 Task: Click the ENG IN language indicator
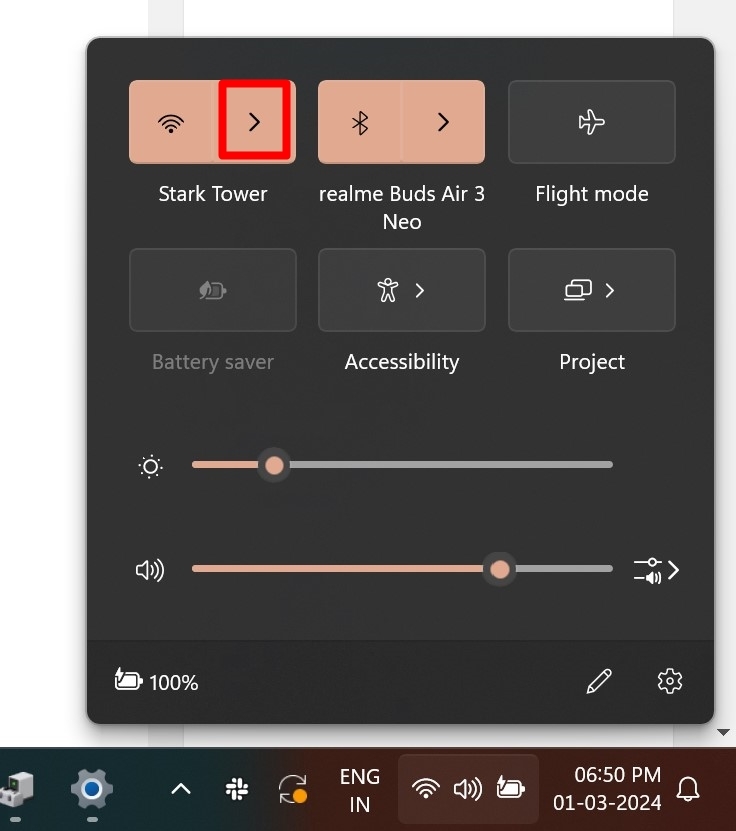coord(360,789)
